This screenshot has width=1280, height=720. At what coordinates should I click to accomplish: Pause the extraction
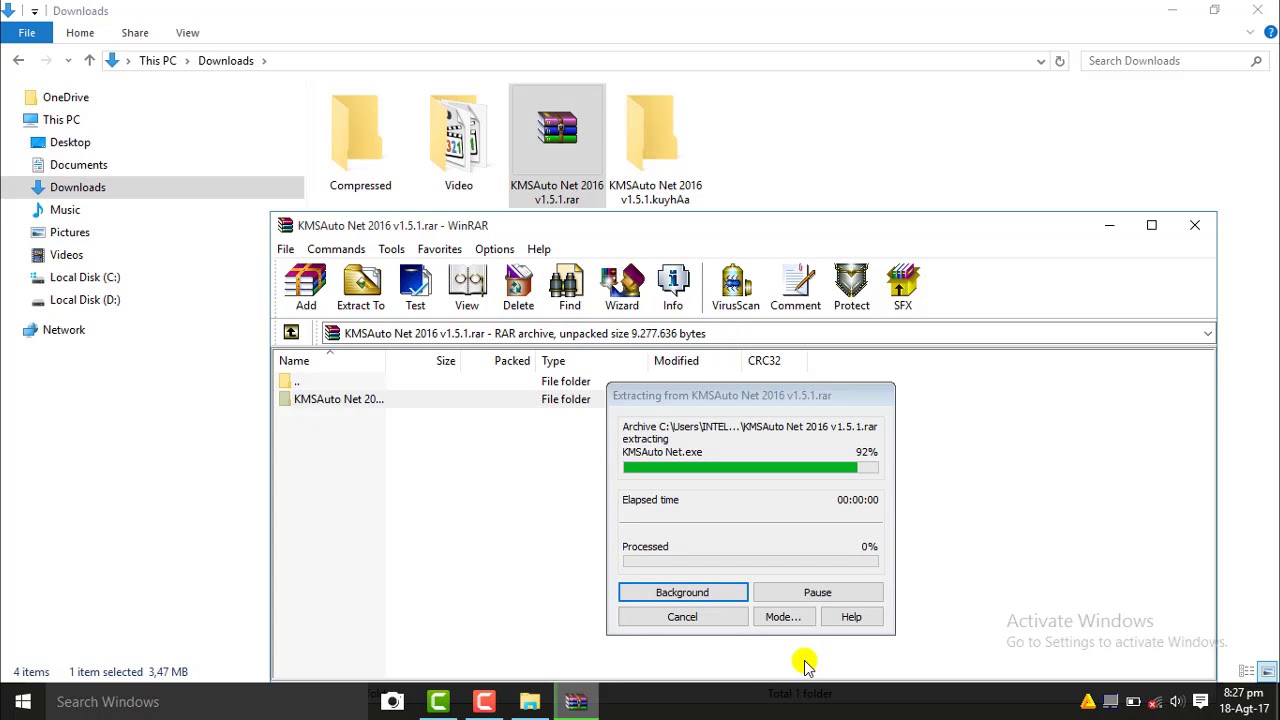coord(817,593)
